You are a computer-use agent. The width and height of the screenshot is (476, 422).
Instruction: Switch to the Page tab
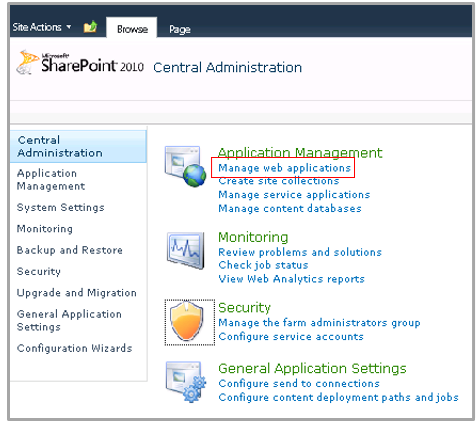(180, 29)
